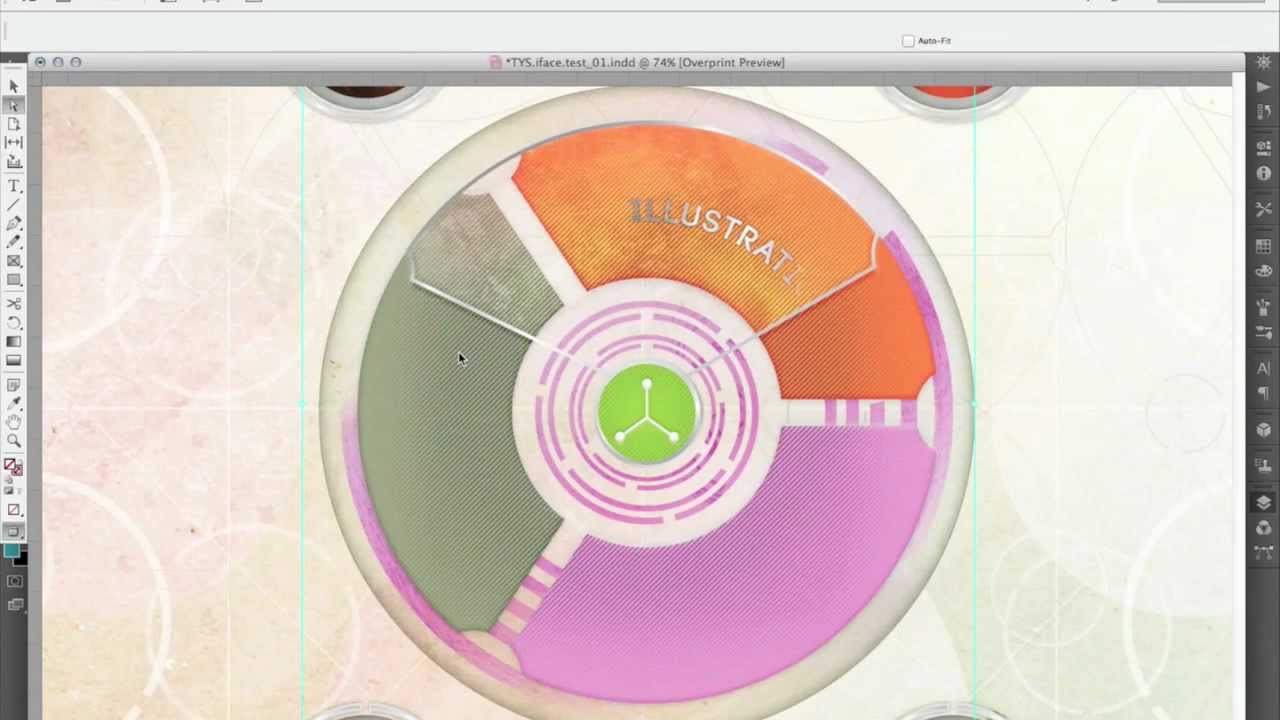Open the Color palette panel icon
1280x720 pixels.
click(1264, 270)
